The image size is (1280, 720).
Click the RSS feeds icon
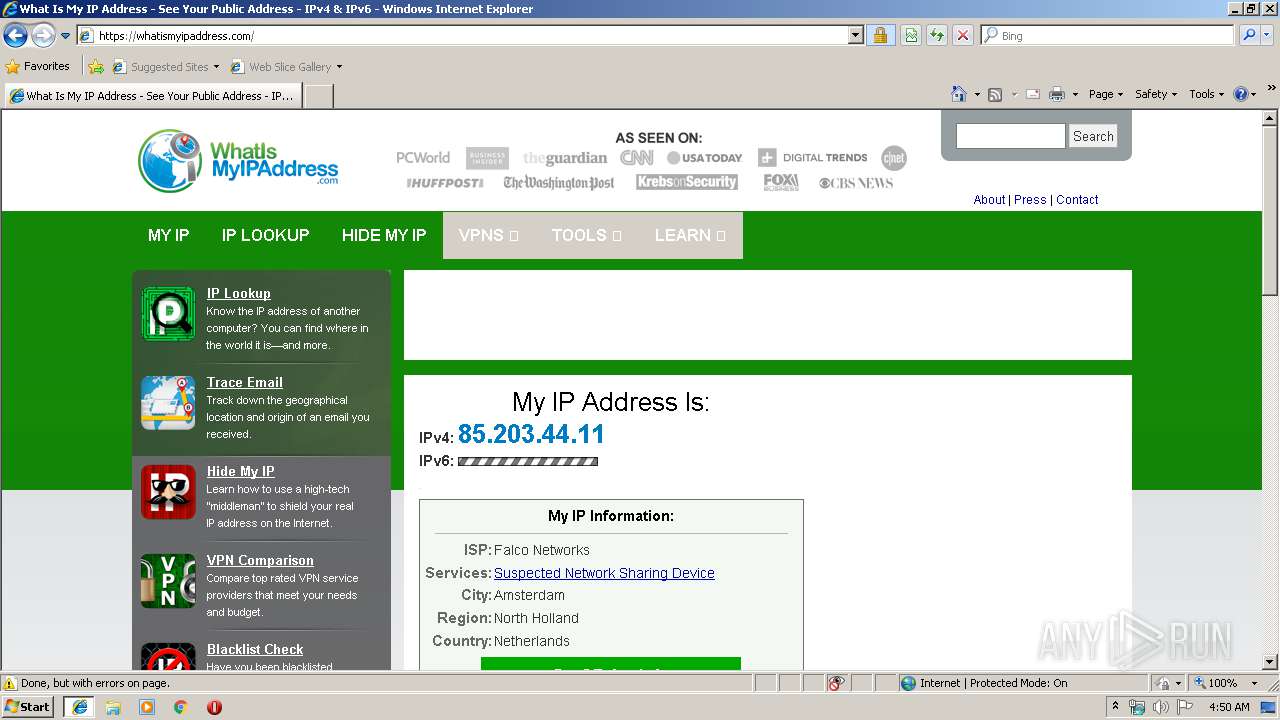995,94
